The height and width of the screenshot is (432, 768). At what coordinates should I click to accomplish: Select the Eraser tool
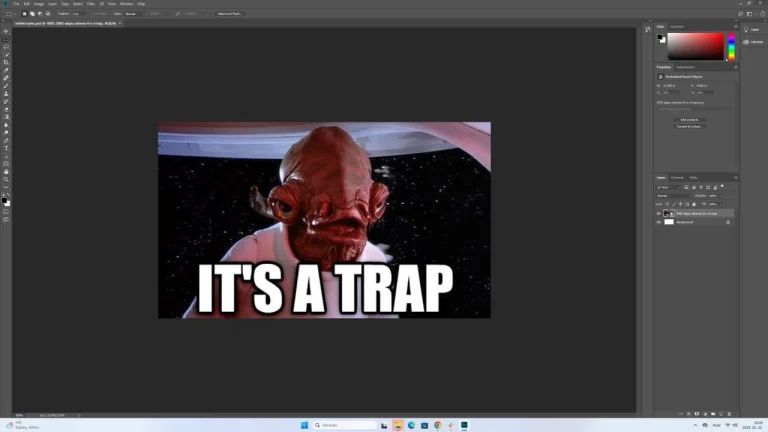pos(6,109)
